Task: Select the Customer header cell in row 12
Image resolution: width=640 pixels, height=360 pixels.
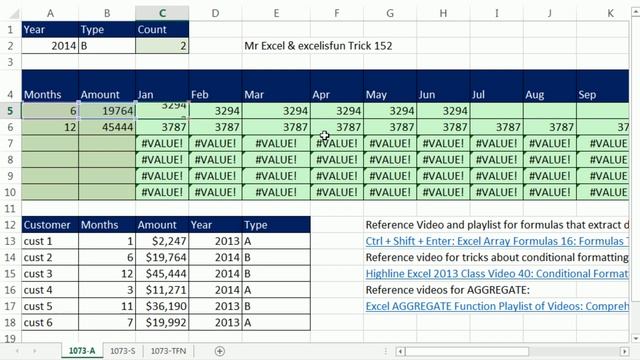Action: pos(50,225)
